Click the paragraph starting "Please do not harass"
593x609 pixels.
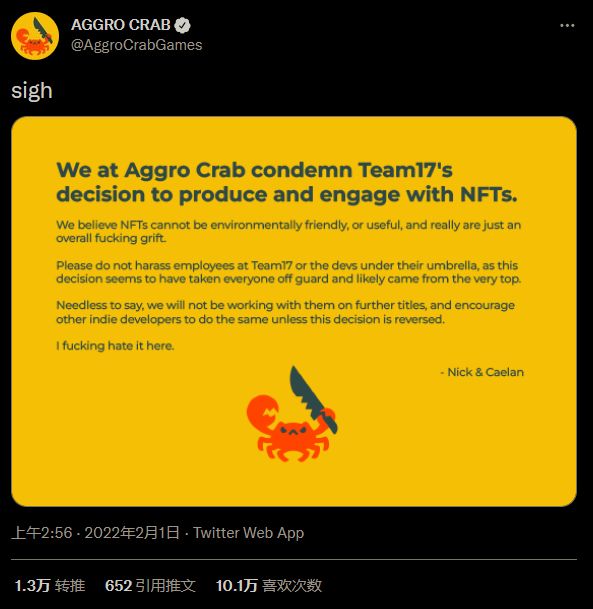pos(289,272)
